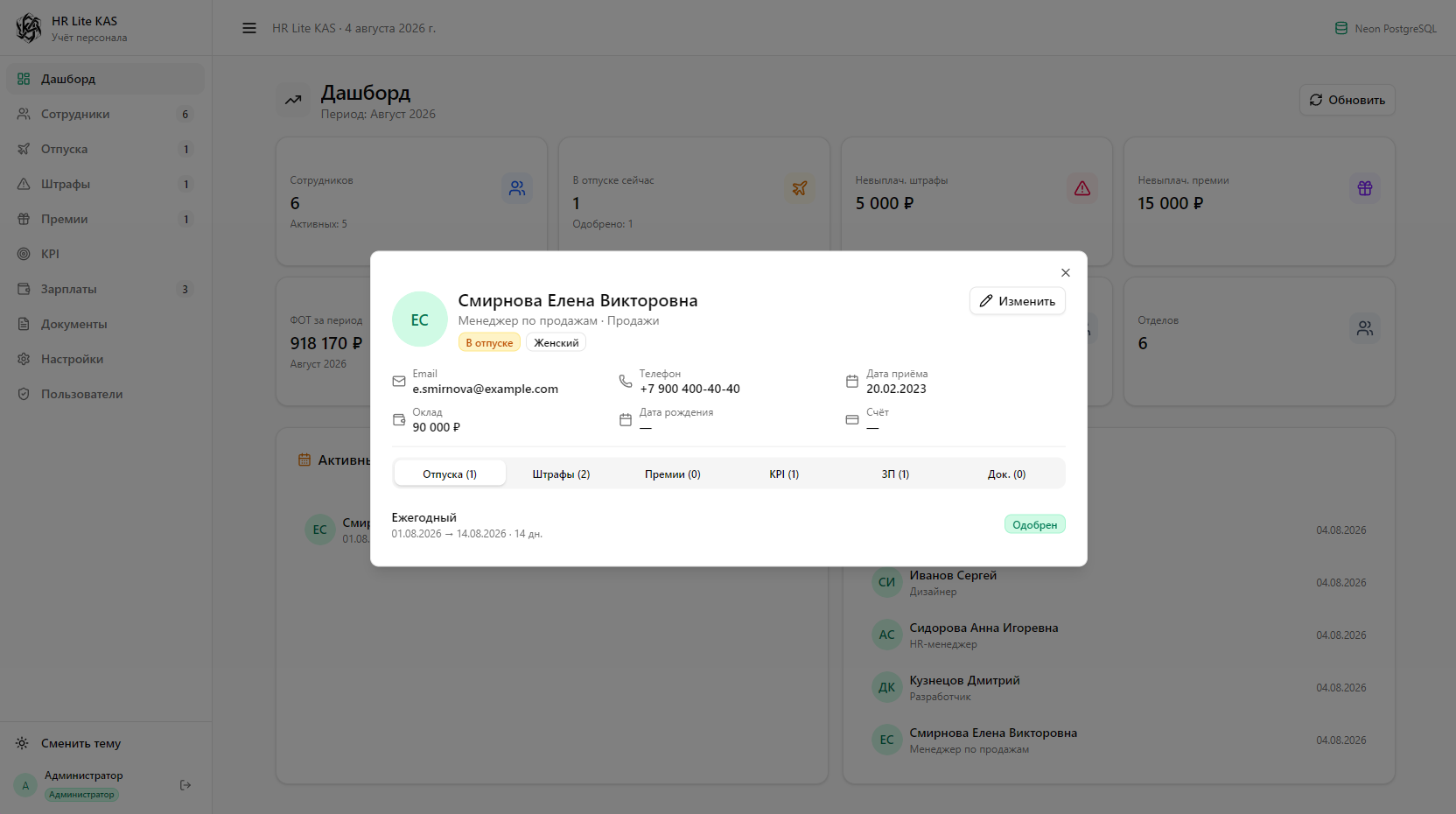
Task: Click the plane icon on В отпуске сейчас card
Action: coord(800,188)
